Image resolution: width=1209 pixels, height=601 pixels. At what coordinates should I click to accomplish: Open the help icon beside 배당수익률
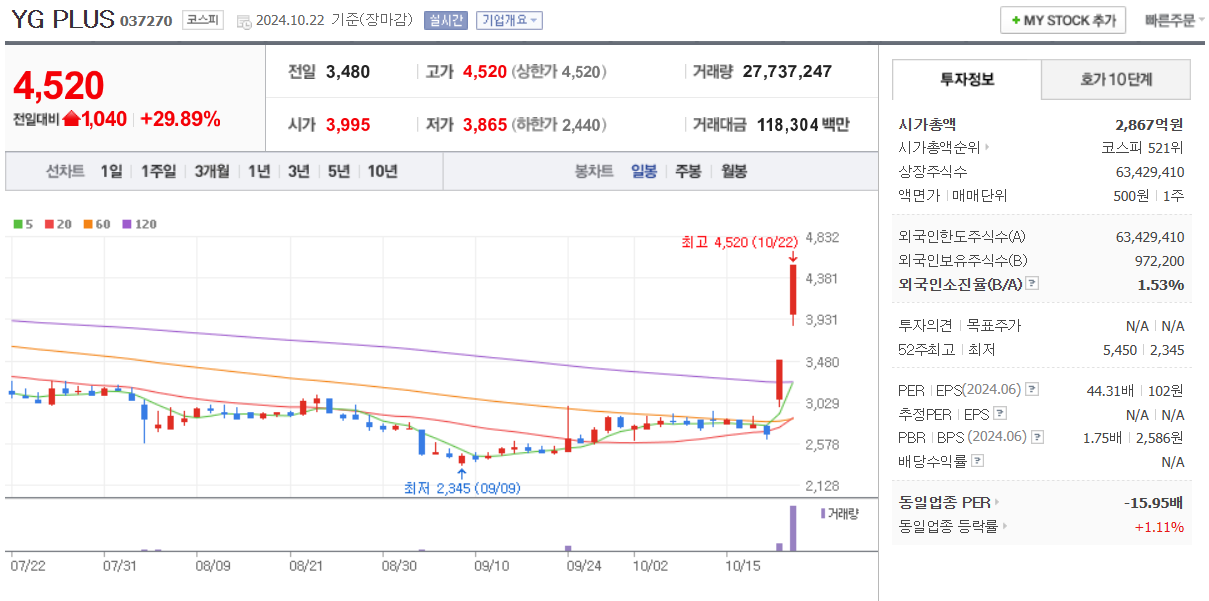[x=977, y=461]
